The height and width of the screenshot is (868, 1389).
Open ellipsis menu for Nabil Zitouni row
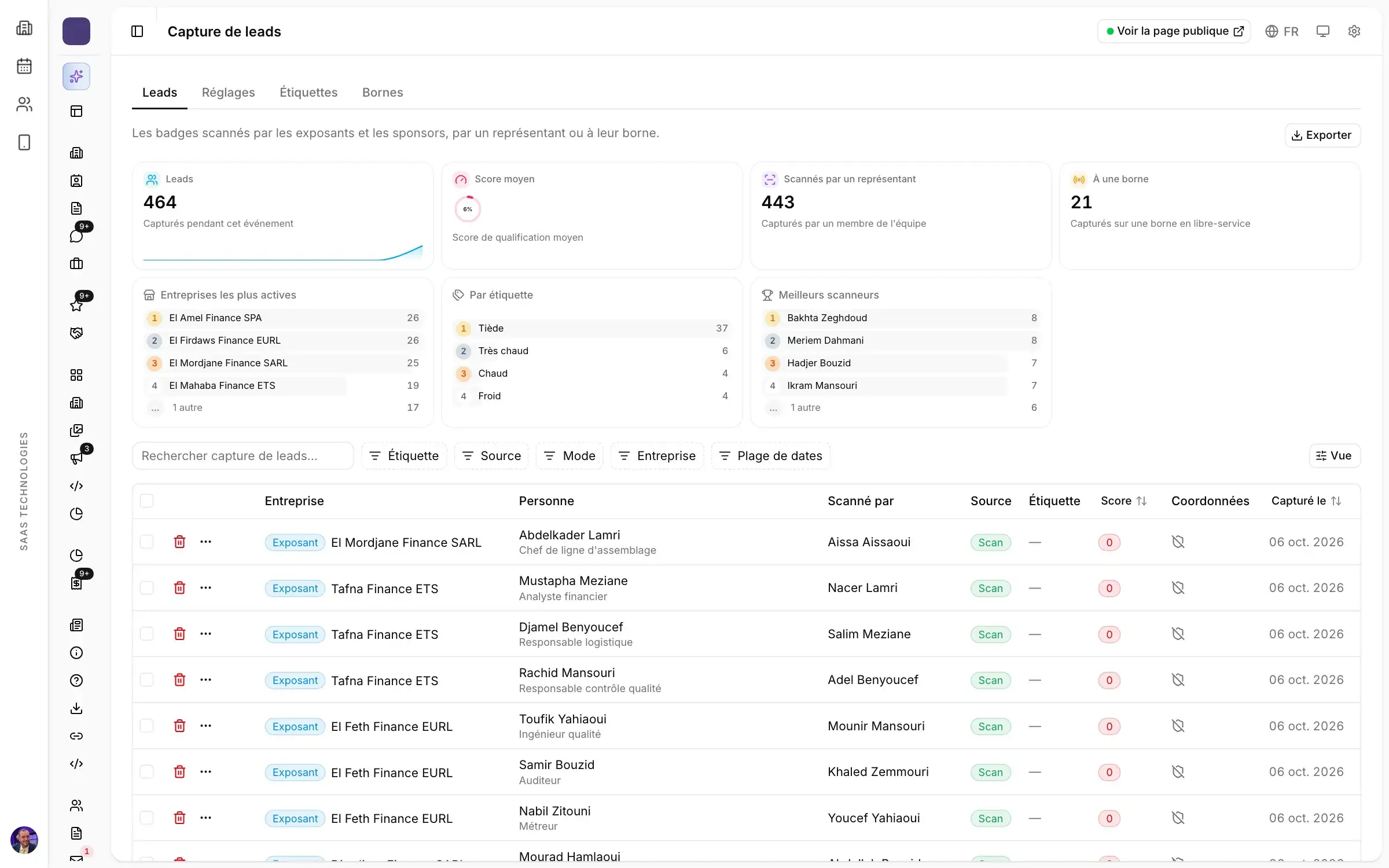[x=205, y=818]
